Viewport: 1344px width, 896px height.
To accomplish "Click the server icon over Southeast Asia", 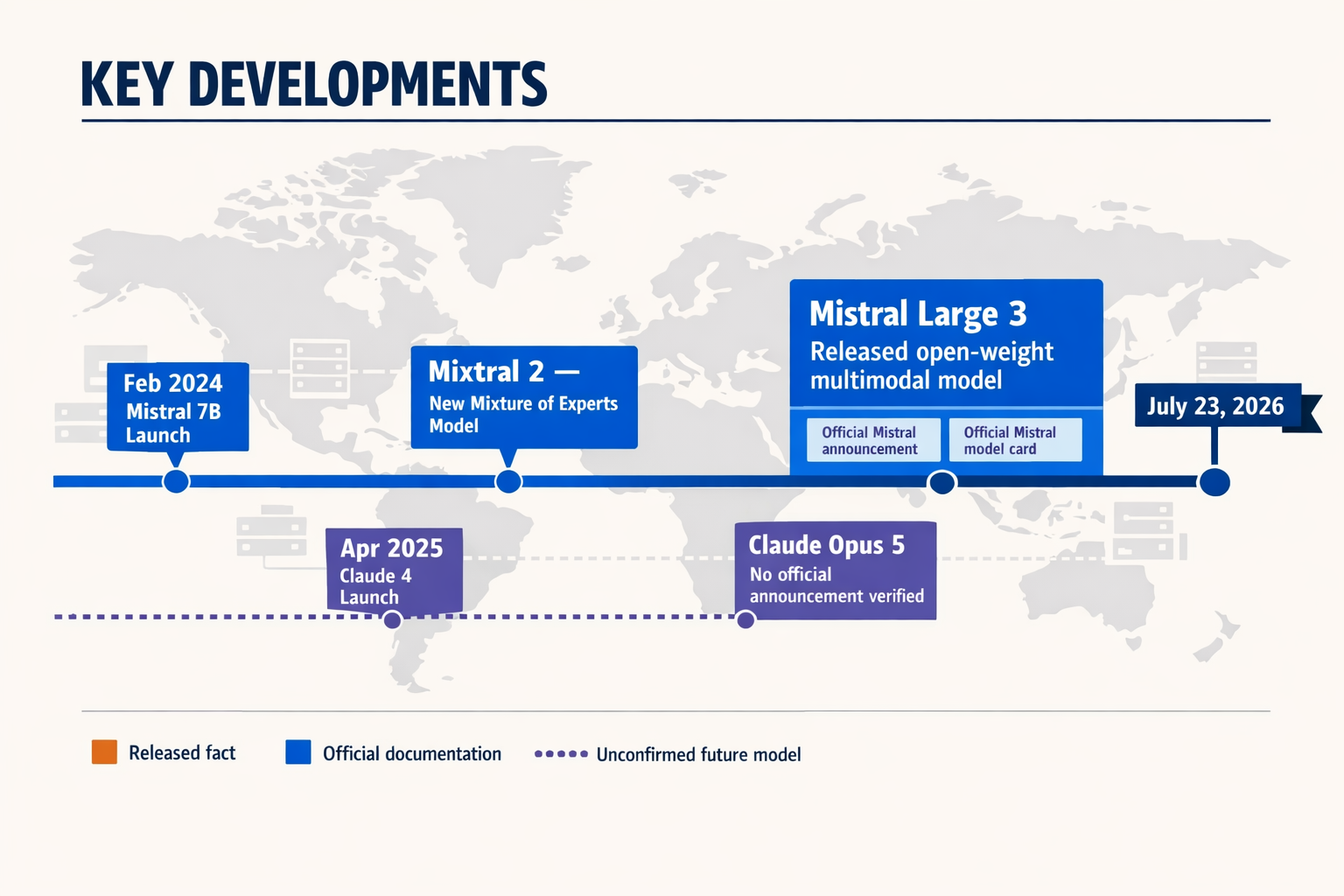I will (1144, 531).
